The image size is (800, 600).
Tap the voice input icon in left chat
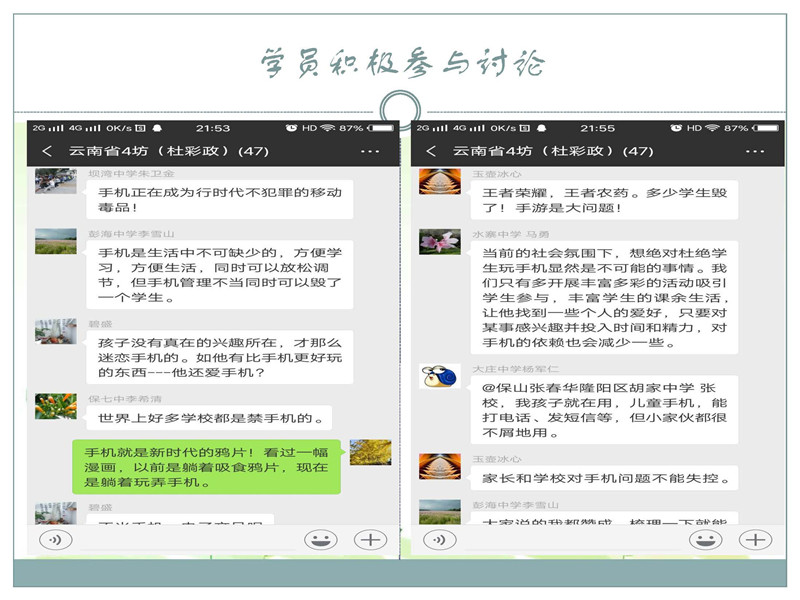[55, 540]
